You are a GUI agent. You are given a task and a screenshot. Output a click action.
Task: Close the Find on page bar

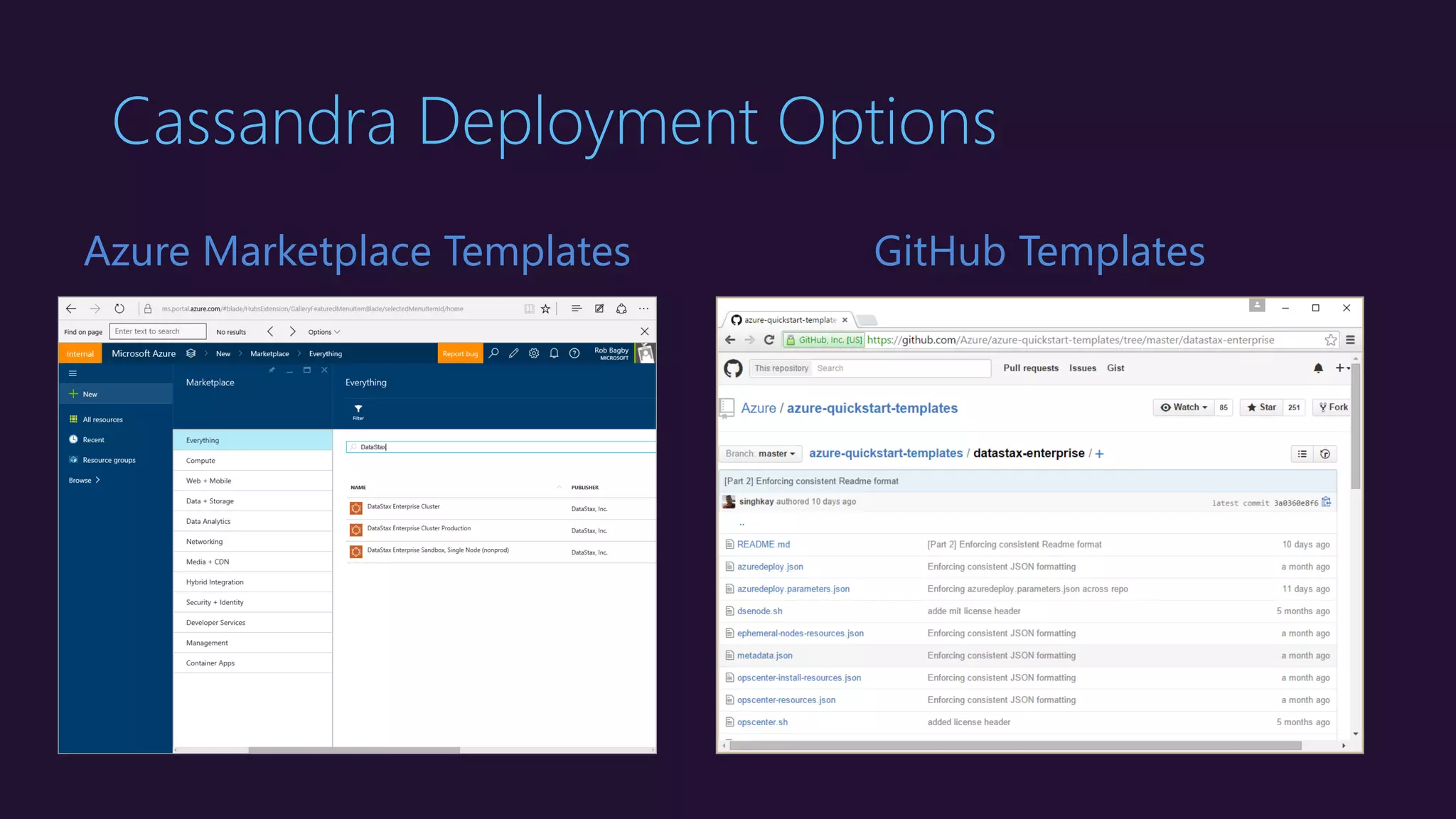(644, 331)
